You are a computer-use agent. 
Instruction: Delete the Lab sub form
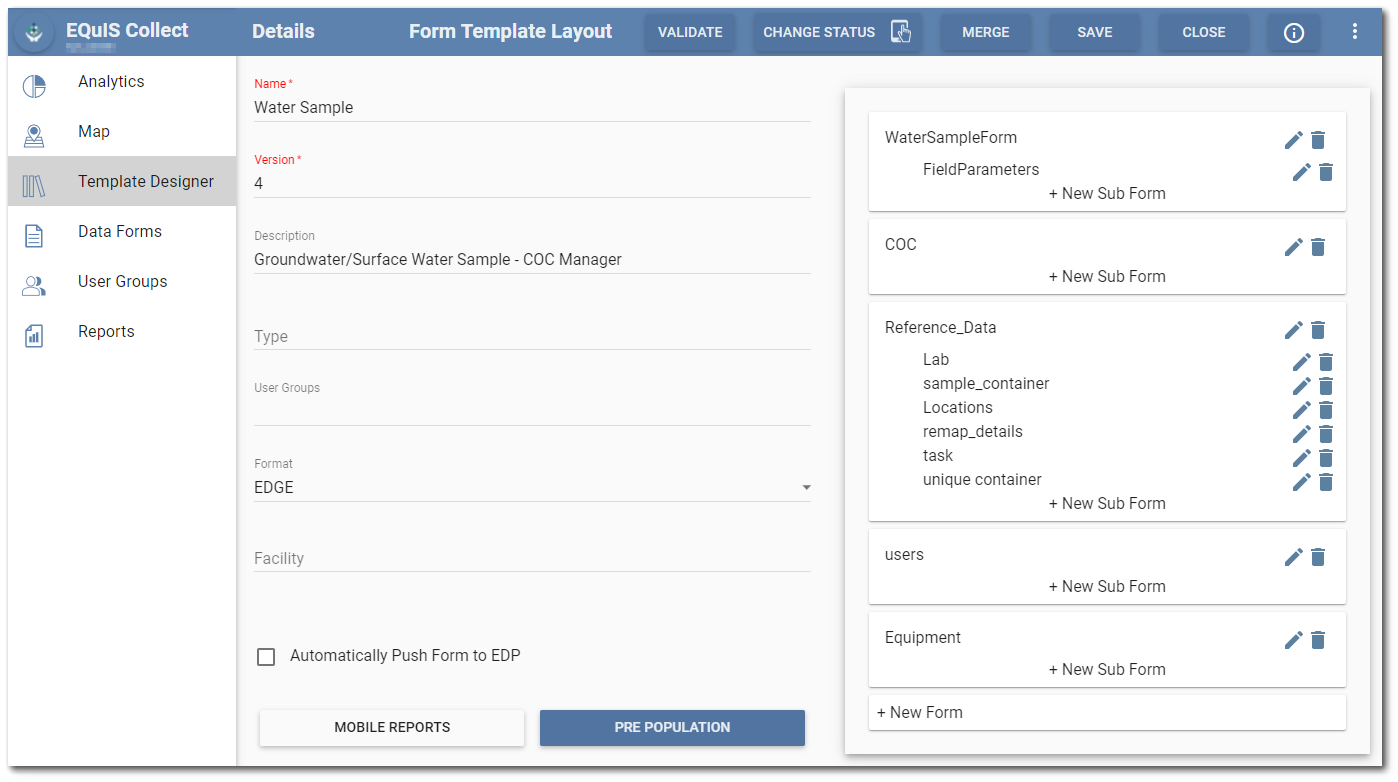[1326, 362]
